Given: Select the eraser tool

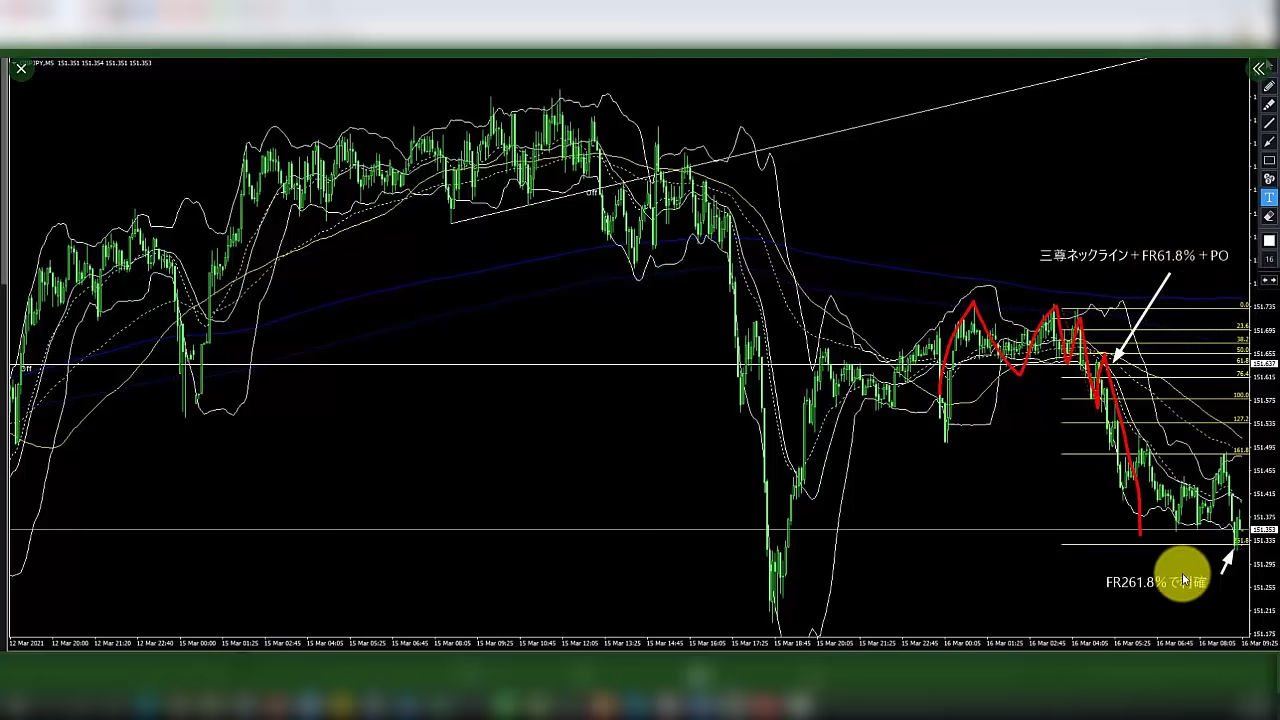Looking at the screenshot, I should pyautogui.click(x=1269, y=216).
